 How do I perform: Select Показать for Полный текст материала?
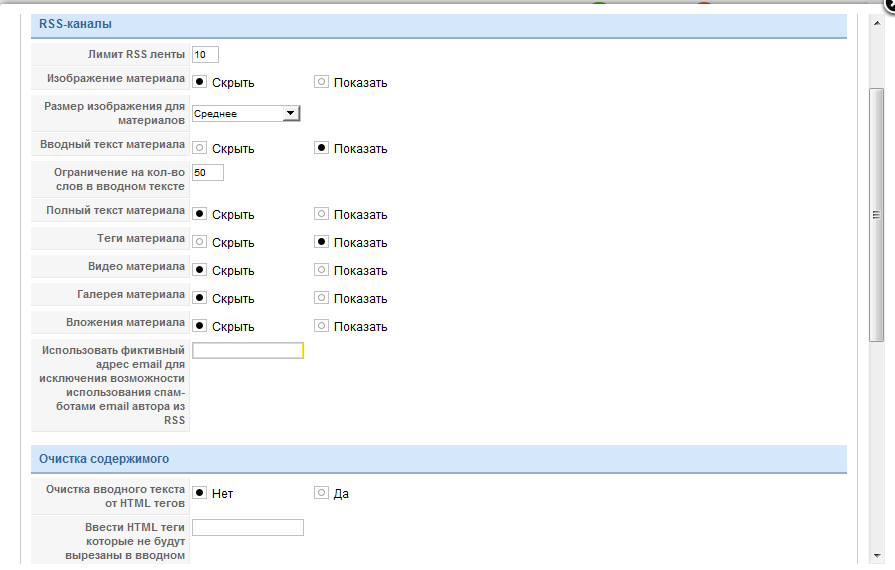(x=321, y=214)
